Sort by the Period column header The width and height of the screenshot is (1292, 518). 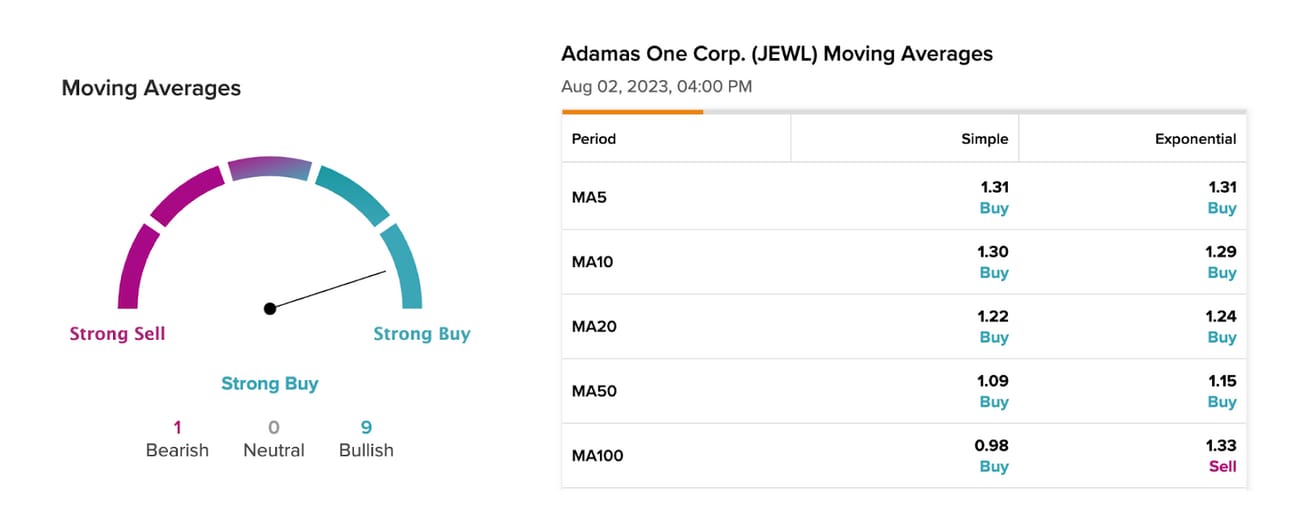coord(593,139)
